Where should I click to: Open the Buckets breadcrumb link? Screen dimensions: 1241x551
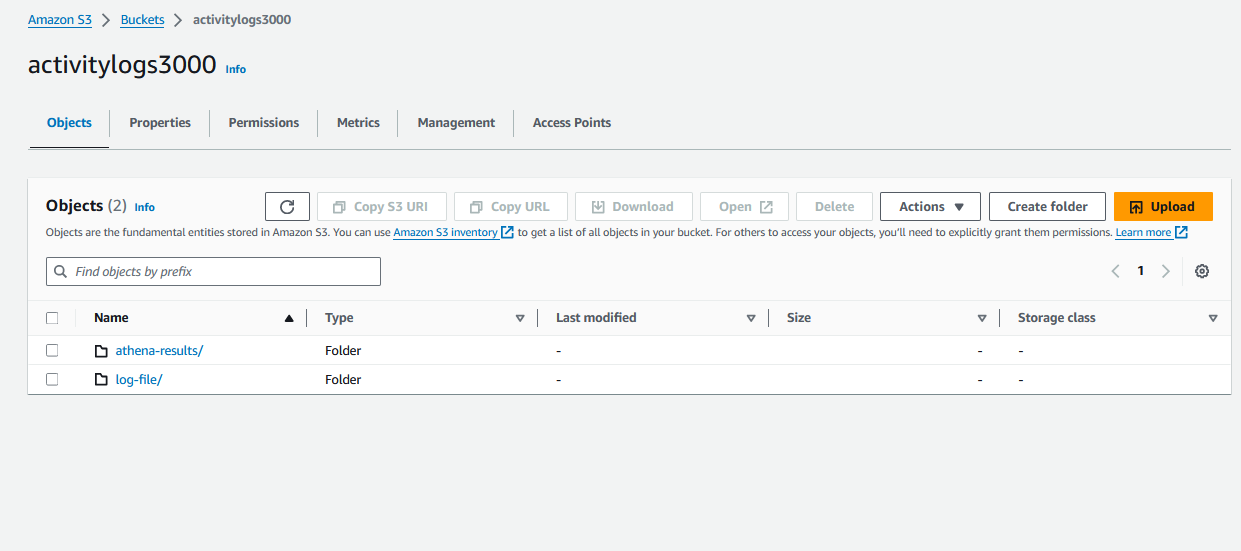pyautogui.click(x=142, y=20)
